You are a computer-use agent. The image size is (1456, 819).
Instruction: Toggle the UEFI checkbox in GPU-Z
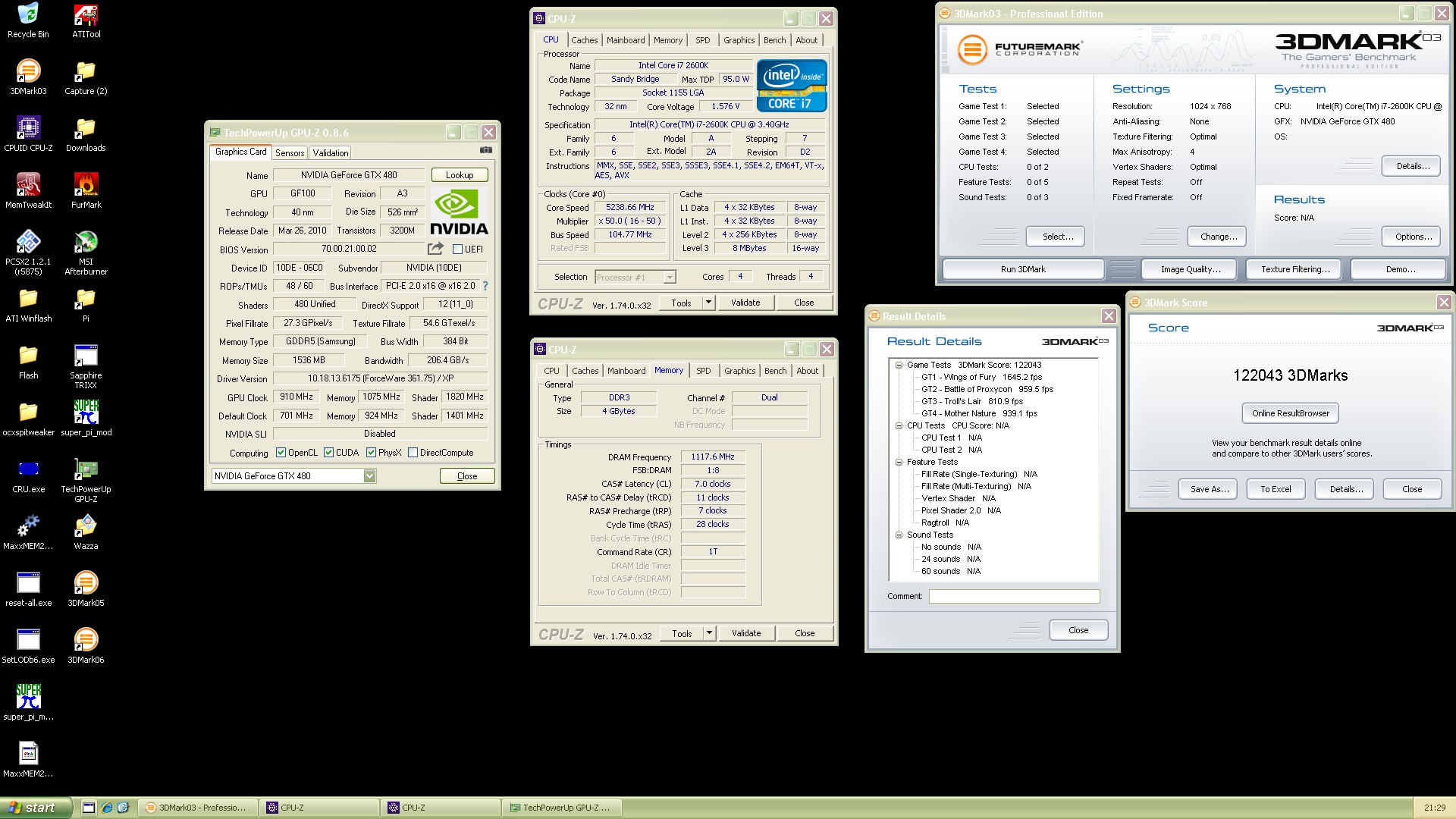click(457, 249)
